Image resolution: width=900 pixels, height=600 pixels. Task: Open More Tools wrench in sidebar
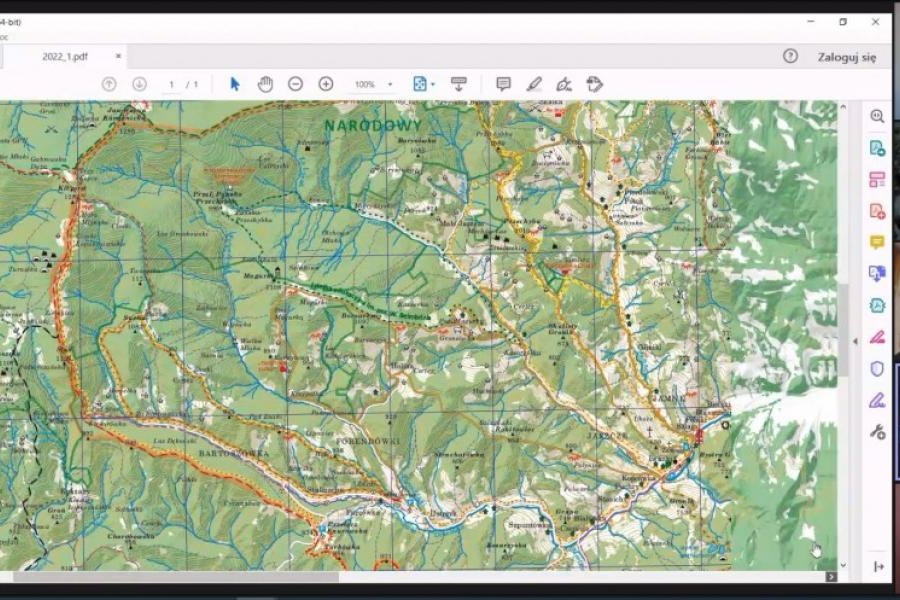(x=877, y=432)
